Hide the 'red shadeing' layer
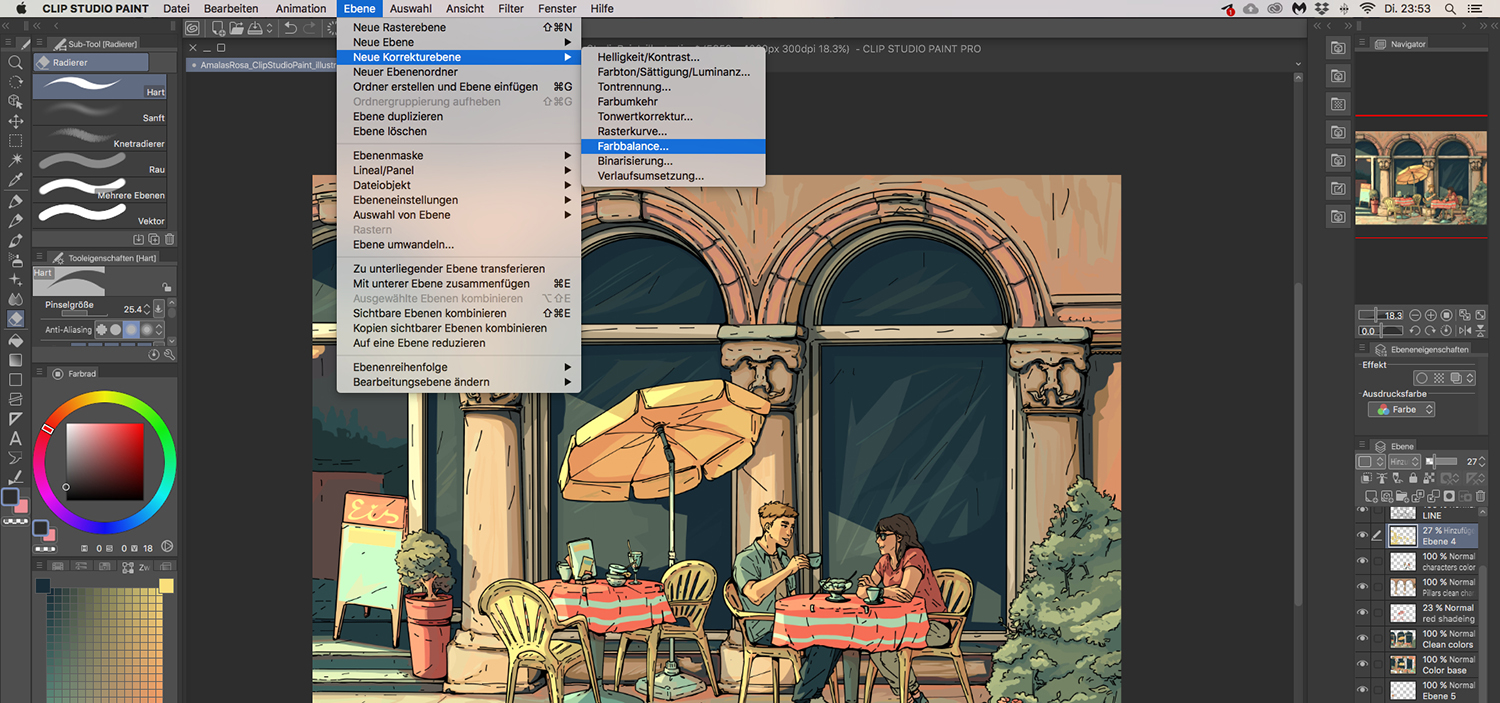Viewport: 1500px width, 703px height. 1362,613
